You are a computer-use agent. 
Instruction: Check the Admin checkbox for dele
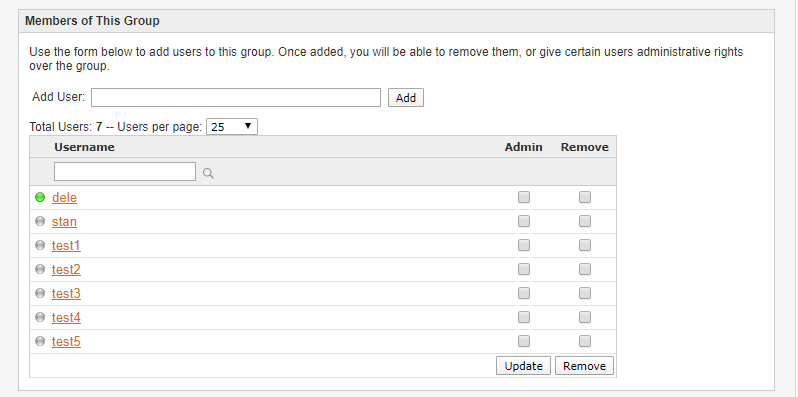pos(524,197)
